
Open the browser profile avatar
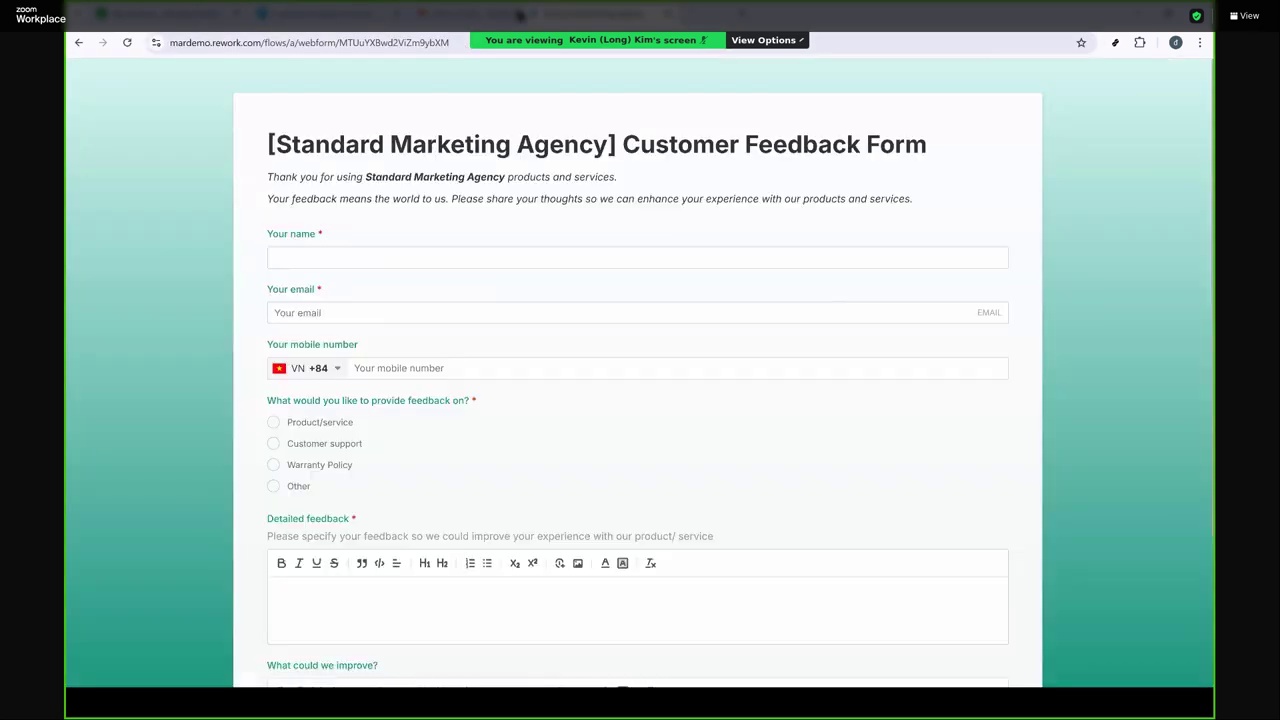pos(1176,42)
